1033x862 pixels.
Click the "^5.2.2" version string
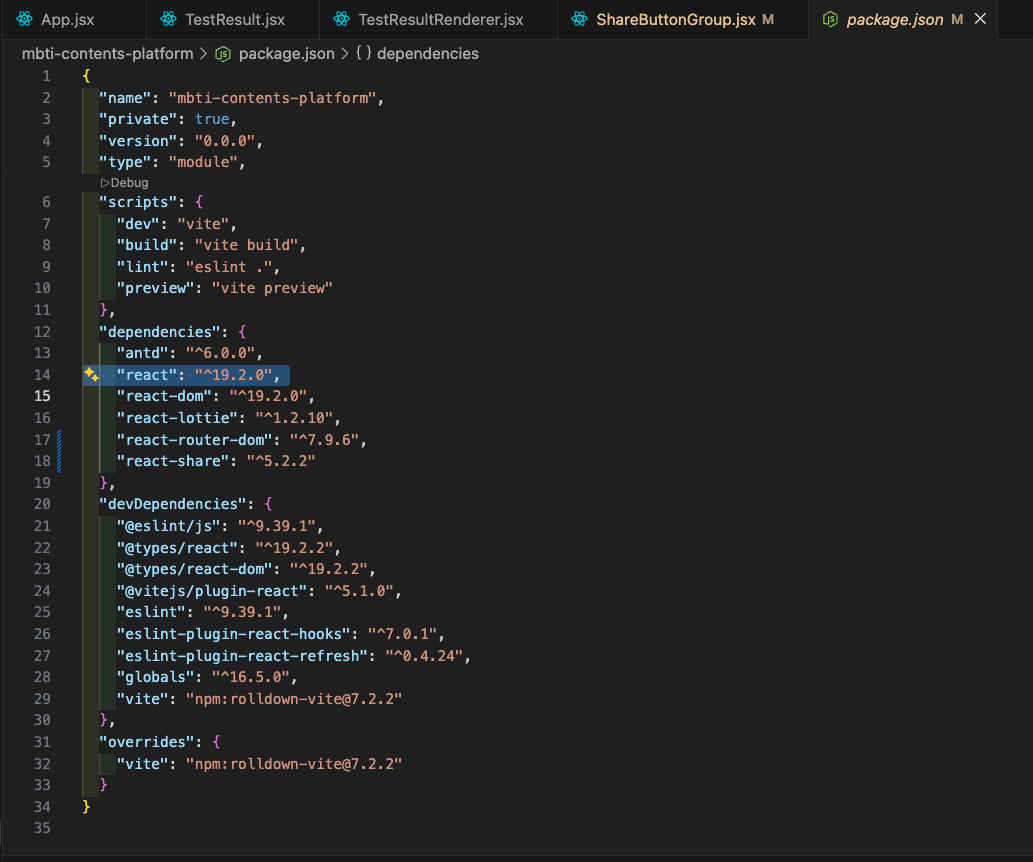(x=281, y=461)
